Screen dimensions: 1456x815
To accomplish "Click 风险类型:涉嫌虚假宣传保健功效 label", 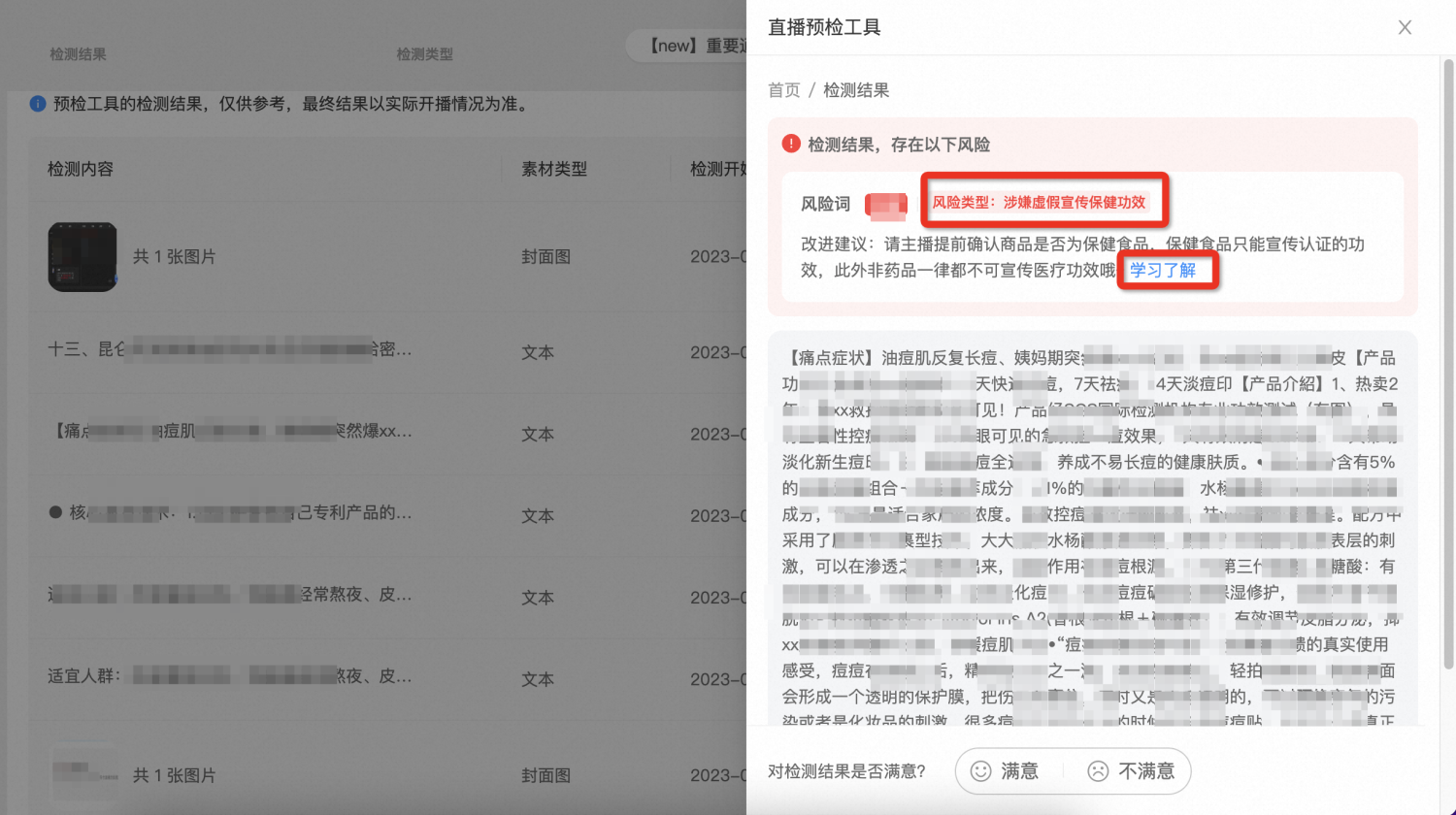I will point(1040,202).
